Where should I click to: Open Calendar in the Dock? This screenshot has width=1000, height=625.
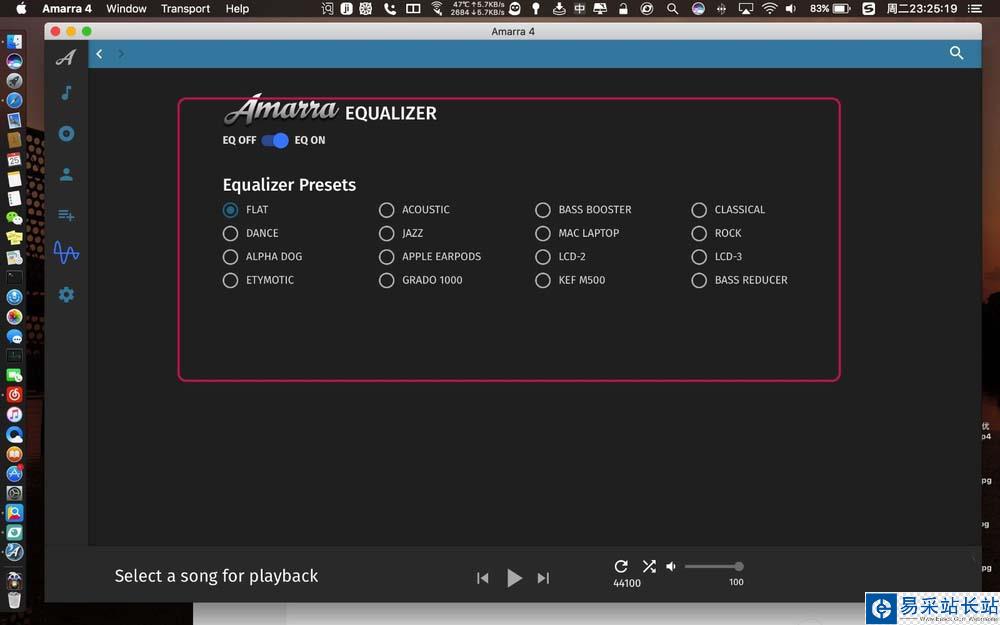[x=14, y=159]
